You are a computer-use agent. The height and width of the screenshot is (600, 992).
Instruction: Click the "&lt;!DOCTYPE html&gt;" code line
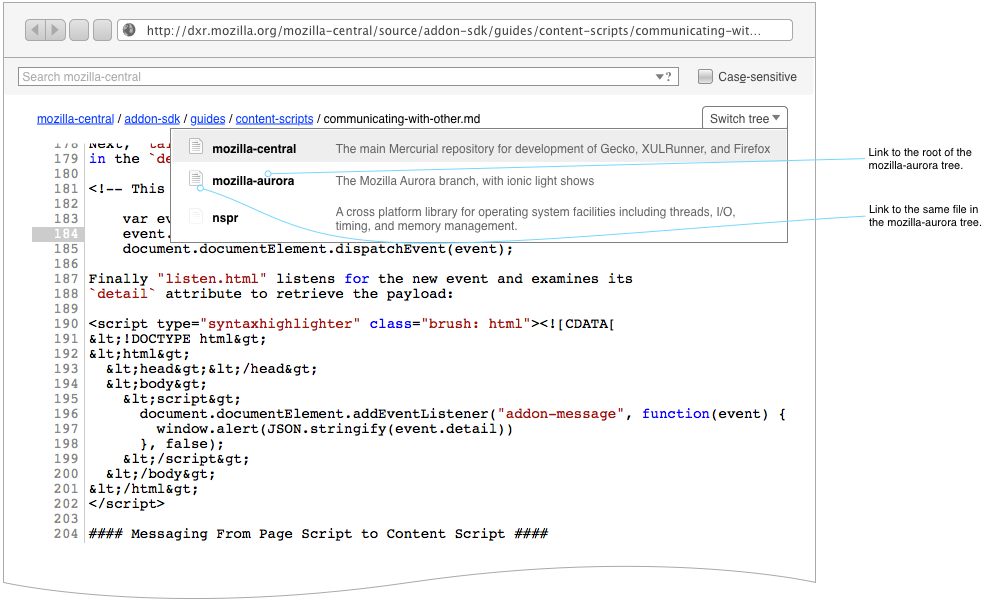178,339
